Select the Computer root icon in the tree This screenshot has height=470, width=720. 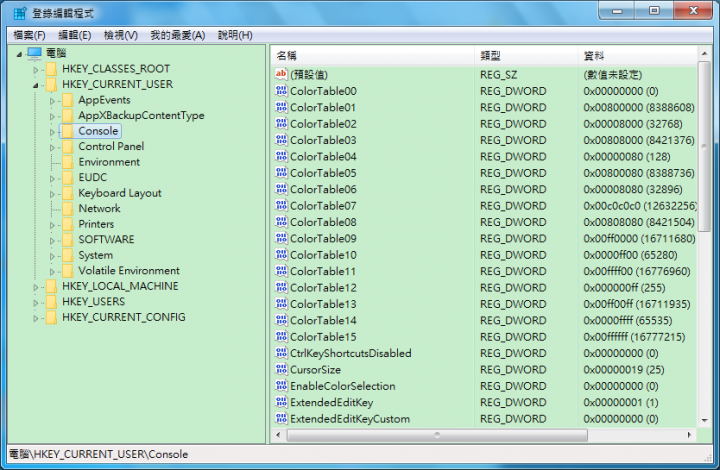(34, 53)
